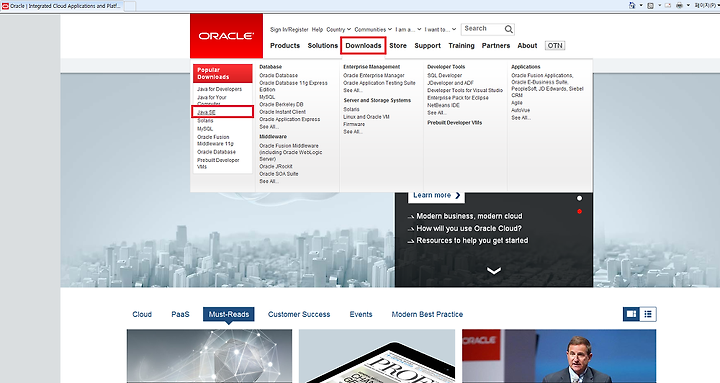Click the Java for Developers link
The image size is (720, 383).
coord(219,89)
